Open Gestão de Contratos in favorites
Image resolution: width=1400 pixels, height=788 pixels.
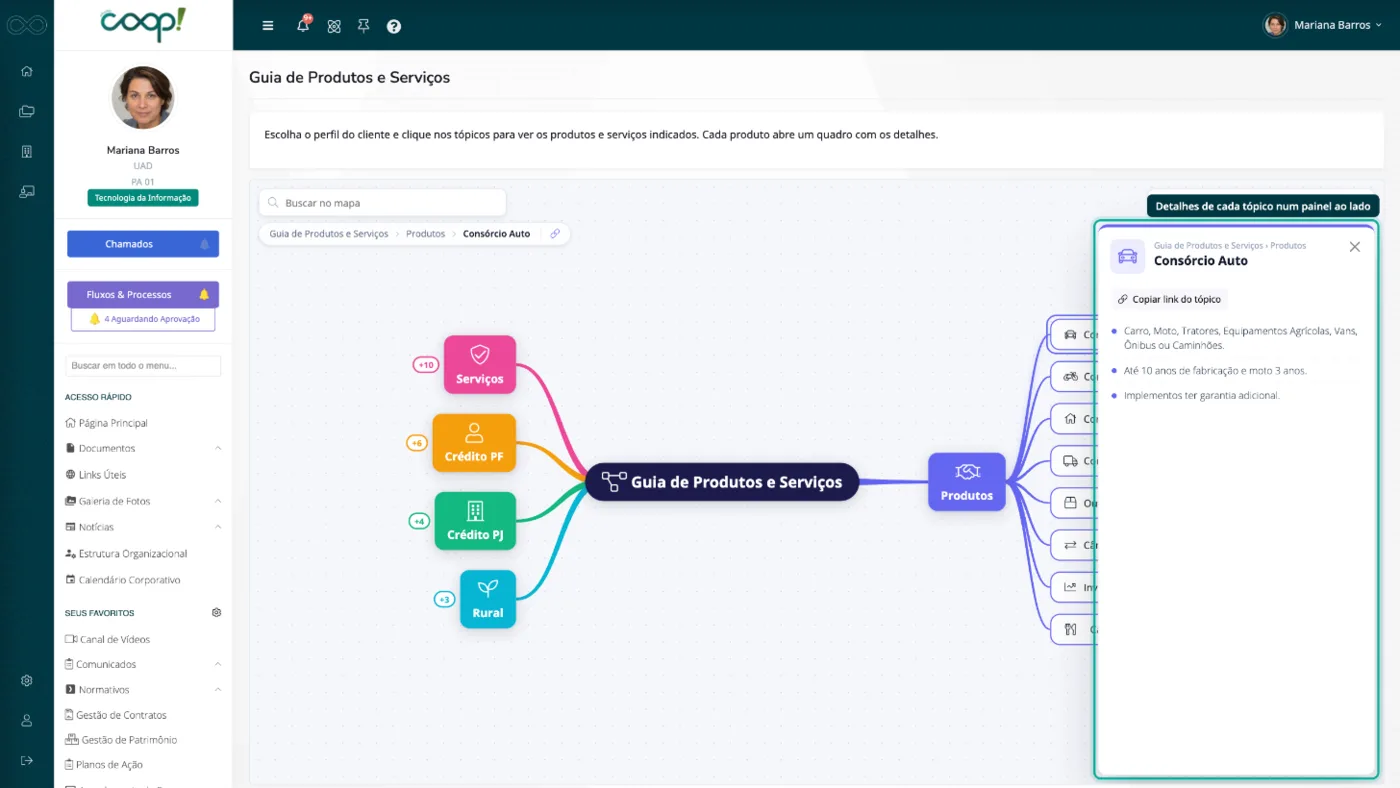click(x=116, y=715)
